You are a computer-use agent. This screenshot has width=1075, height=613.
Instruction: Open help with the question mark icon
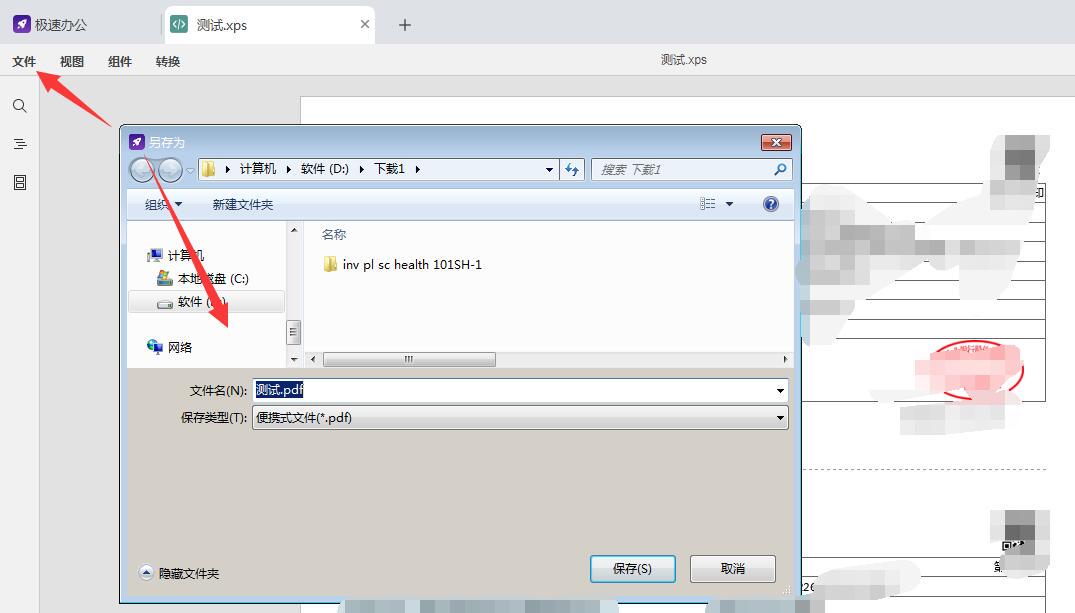coord(771,204)
